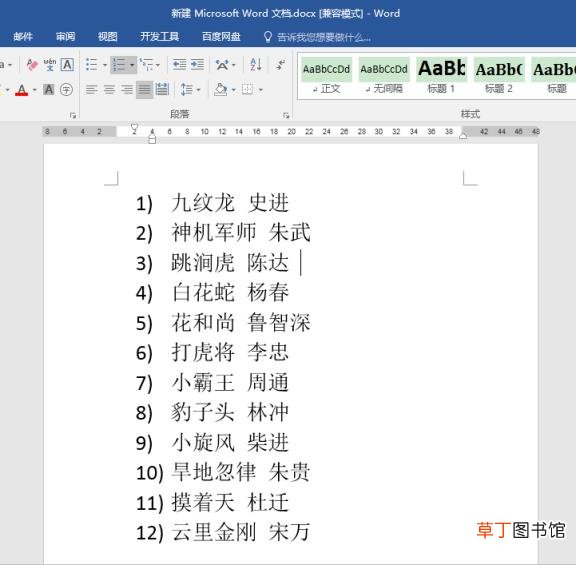The height and width of the screenshot is (565, 576).
Task: Switch to the 视图 tab
Action: pos(108,36)
